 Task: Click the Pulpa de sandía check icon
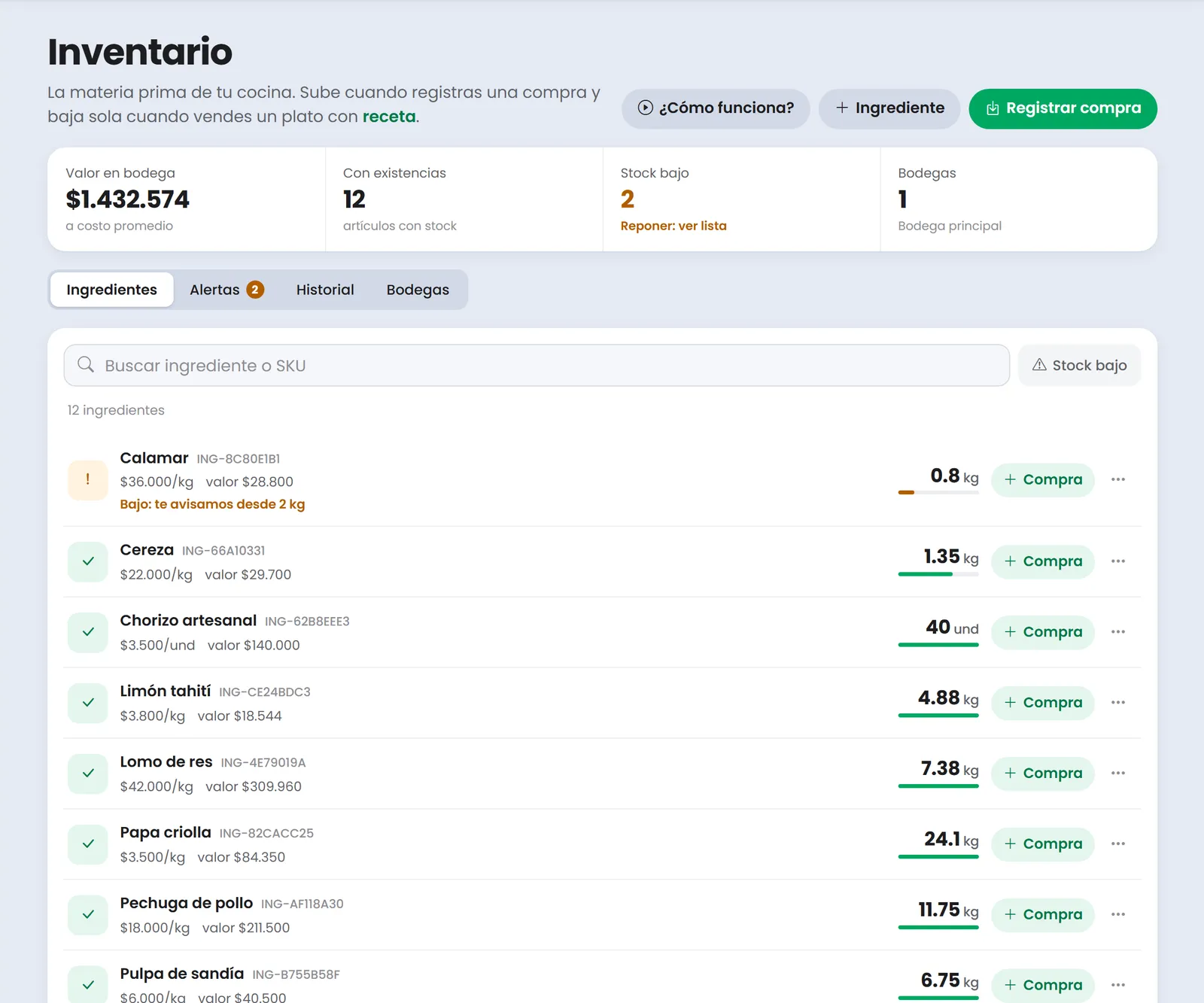click(x=88, y=984)
